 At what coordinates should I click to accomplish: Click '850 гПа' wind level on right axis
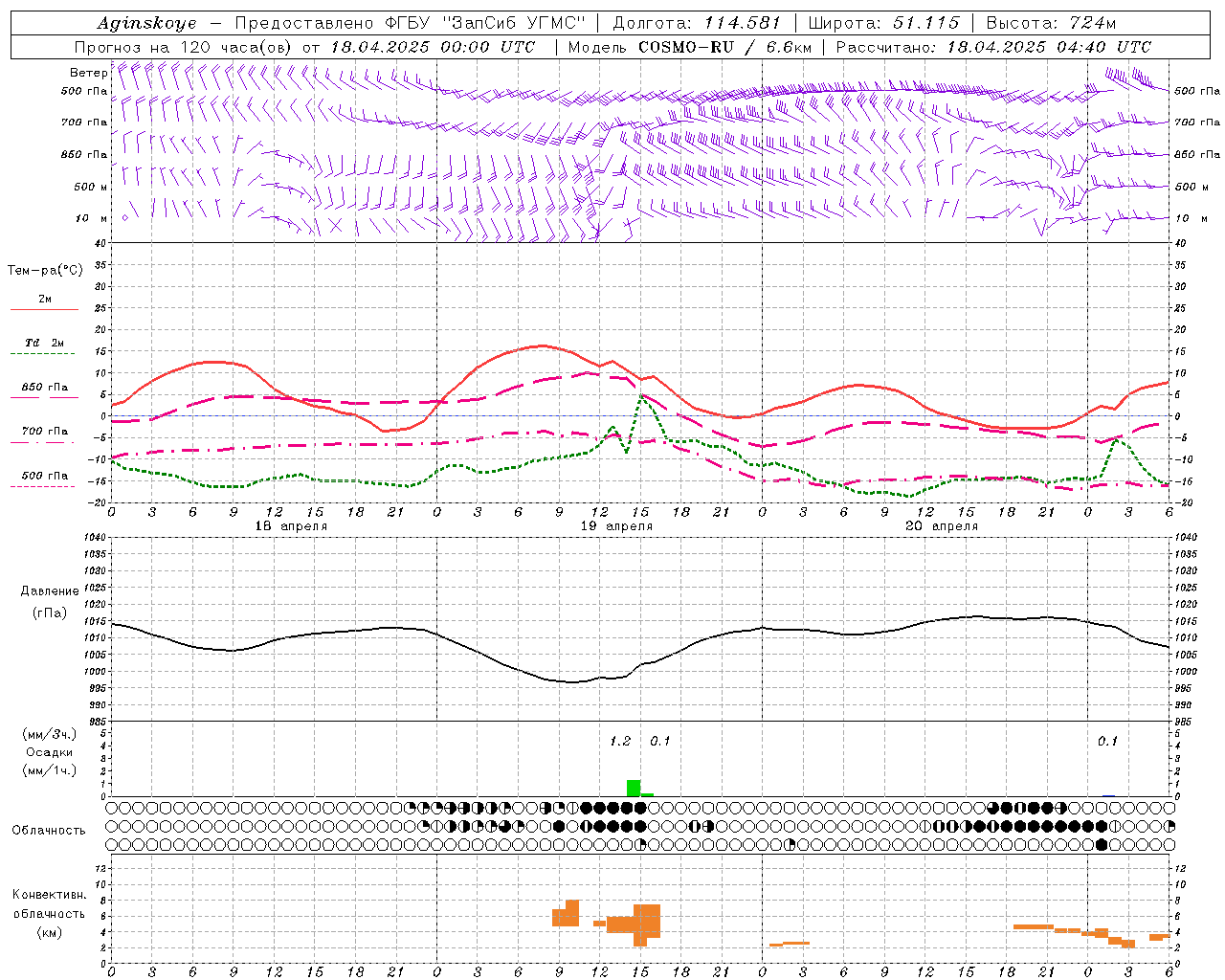click(x=1197, y=154)
